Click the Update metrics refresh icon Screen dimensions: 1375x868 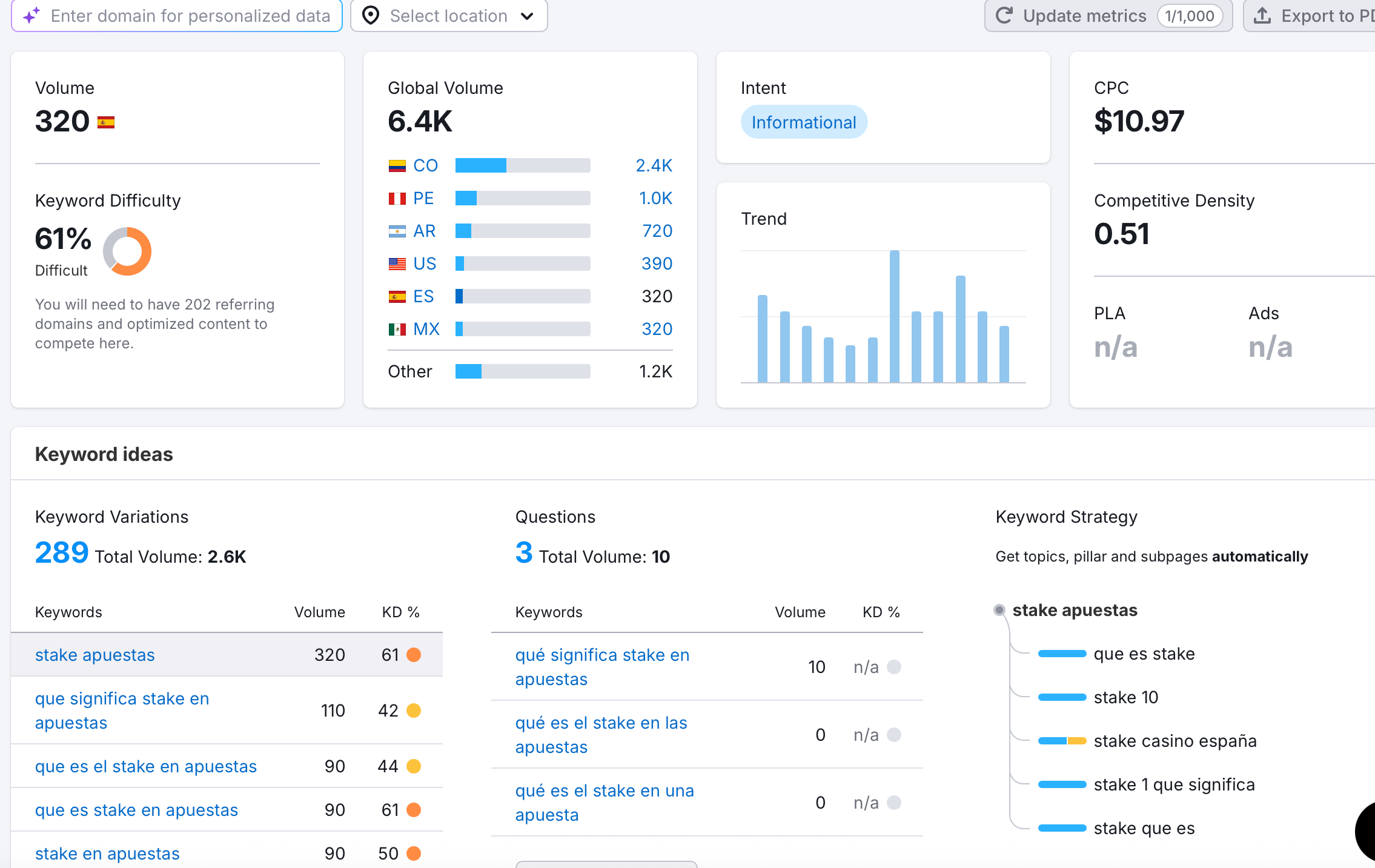[x=1004, y=16]
